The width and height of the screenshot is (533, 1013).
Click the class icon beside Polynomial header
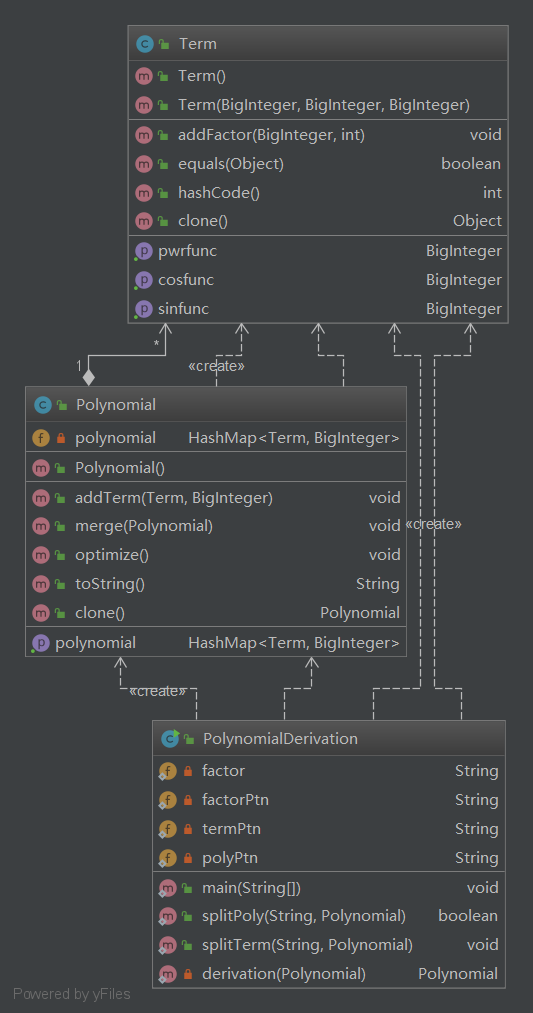42,405
